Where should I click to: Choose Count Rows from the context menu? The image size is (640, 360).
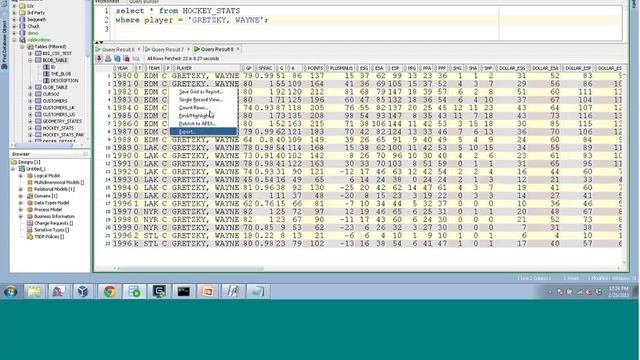[x=203, y=108]
